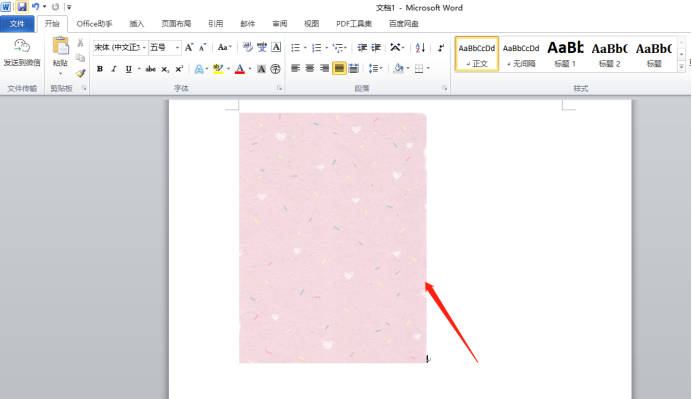Click Multilevel list icon

338,48
